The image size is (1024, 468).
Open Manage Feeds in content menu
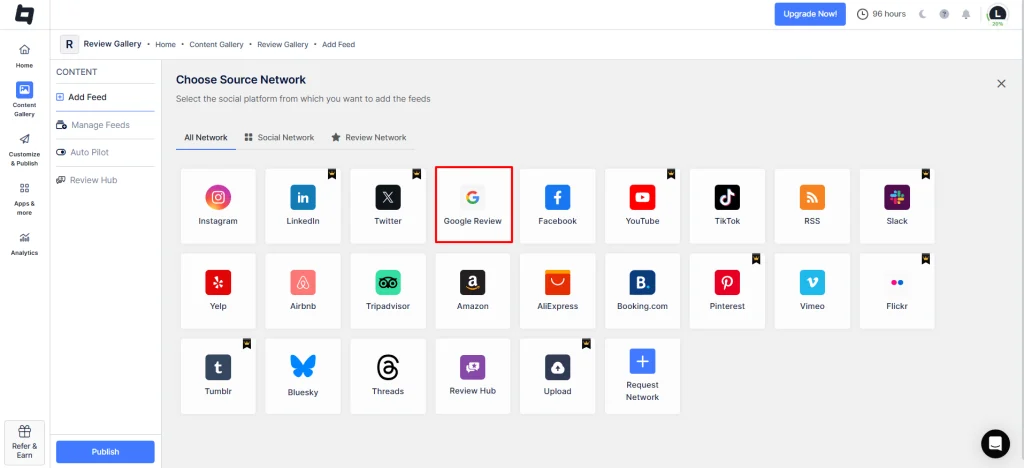point(99,125)
